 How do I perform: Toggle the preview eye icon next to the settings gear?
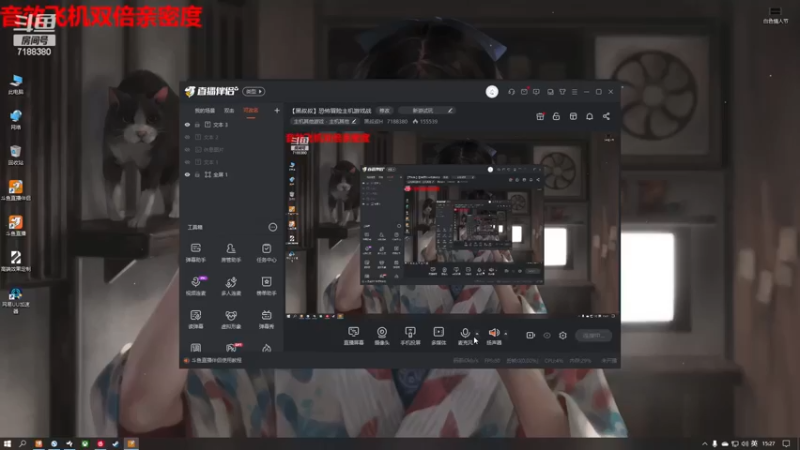point(547,335)
